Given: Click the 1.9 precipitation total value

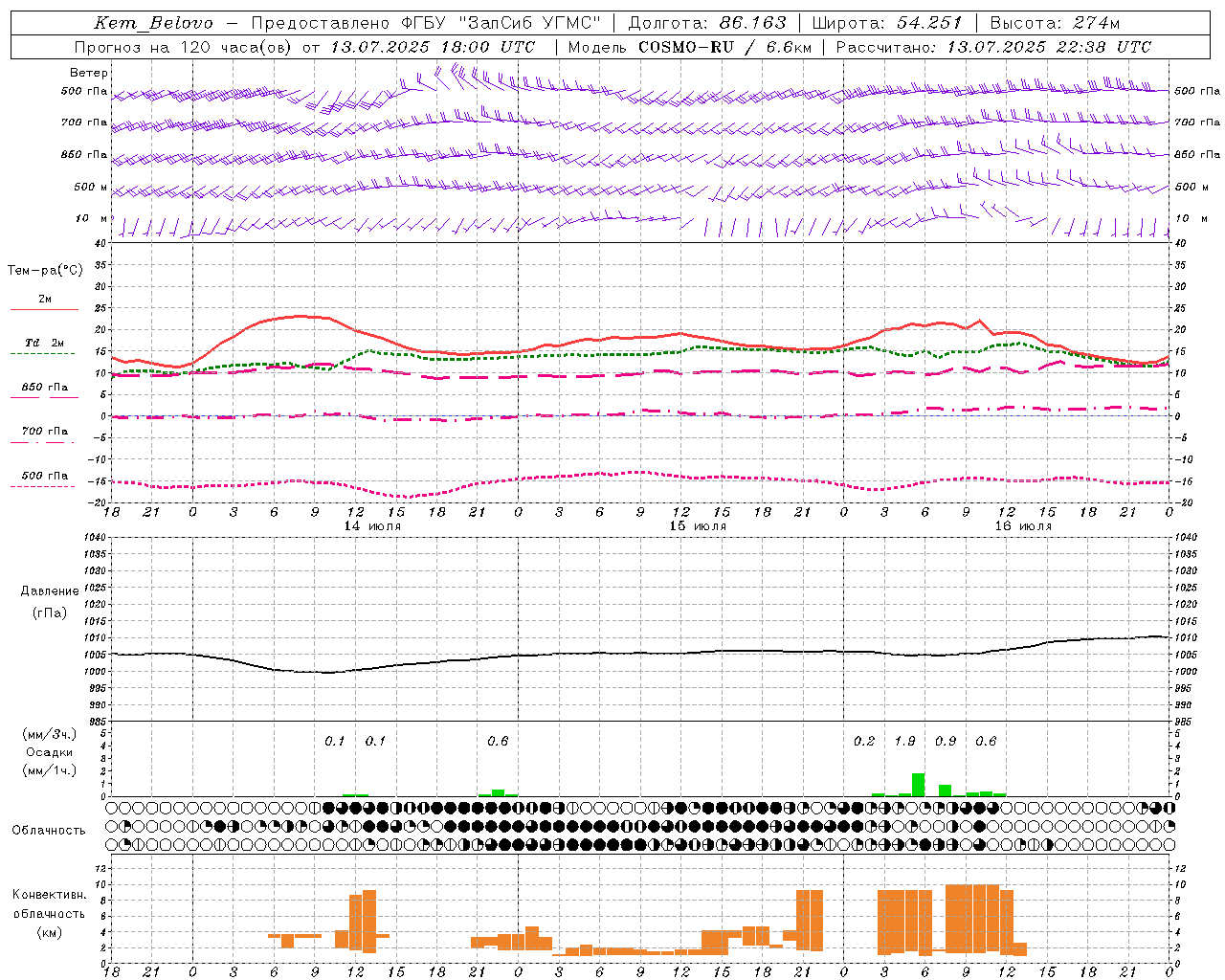Looking at the screenshot, I should pos(904,741).
